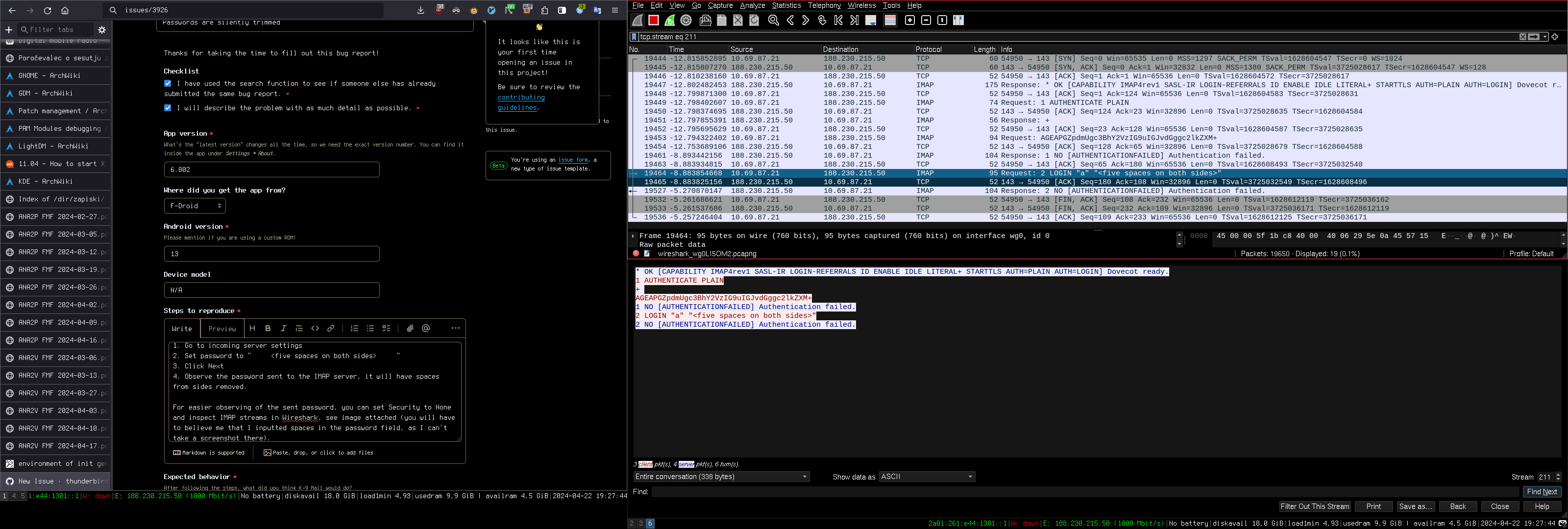Apply bold formatting in issue editor
Image resolution: width=1568 pixels, height=529 pixels.
pos(268,328)
